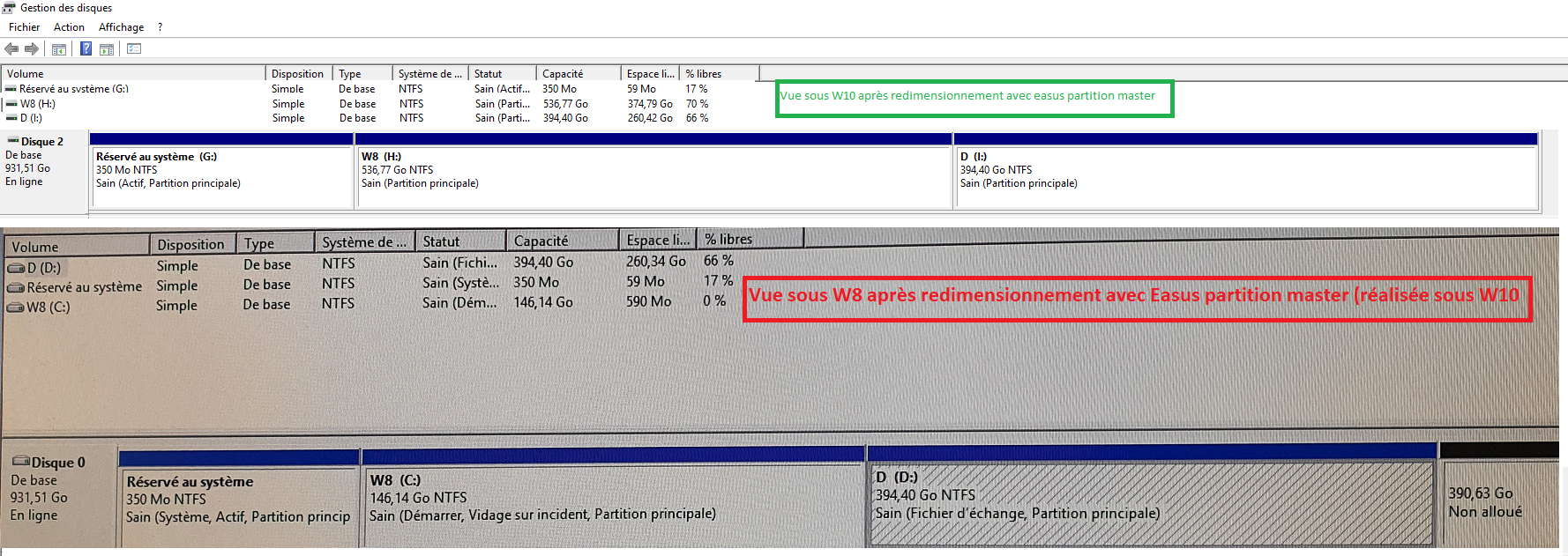Click the drive icon of Réservé au système (G:)
This screenshot has height=556, width=1568.
(11, 89)
